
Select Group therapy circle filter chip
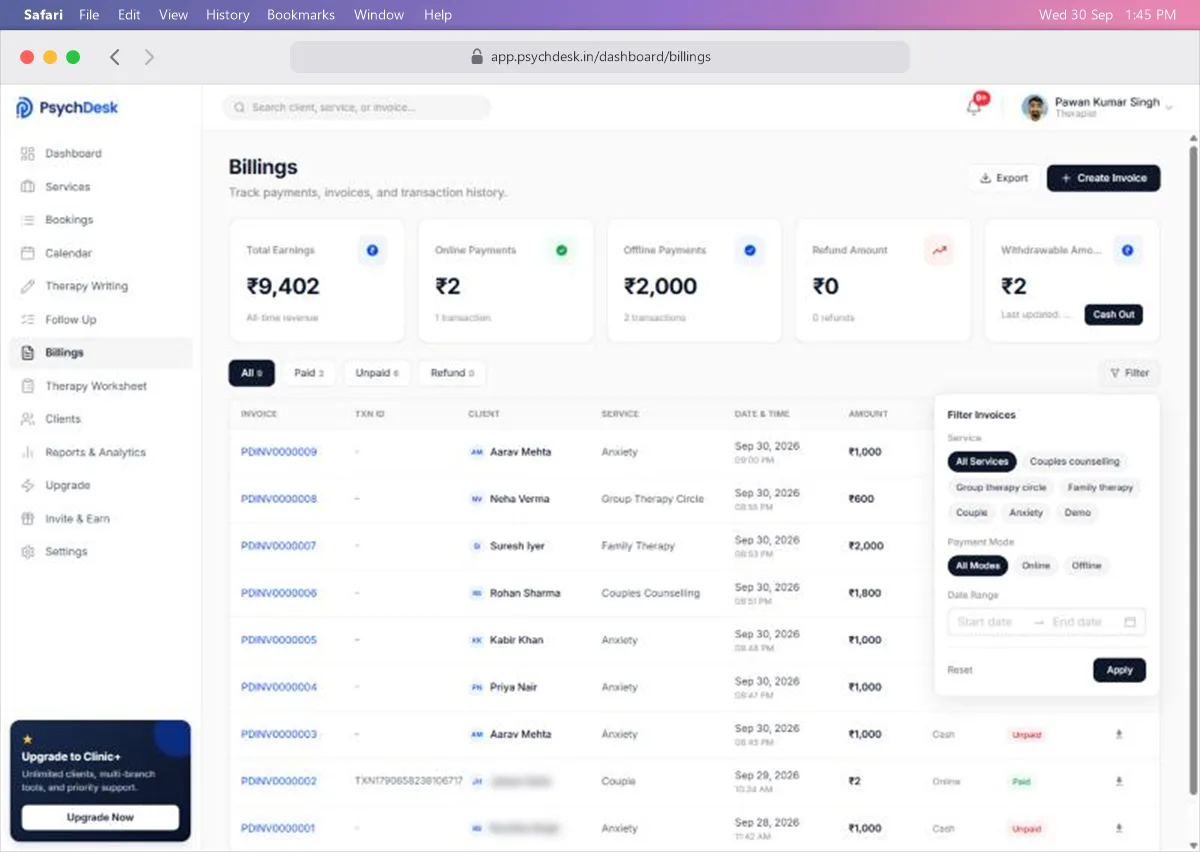tap(1001, 487)
